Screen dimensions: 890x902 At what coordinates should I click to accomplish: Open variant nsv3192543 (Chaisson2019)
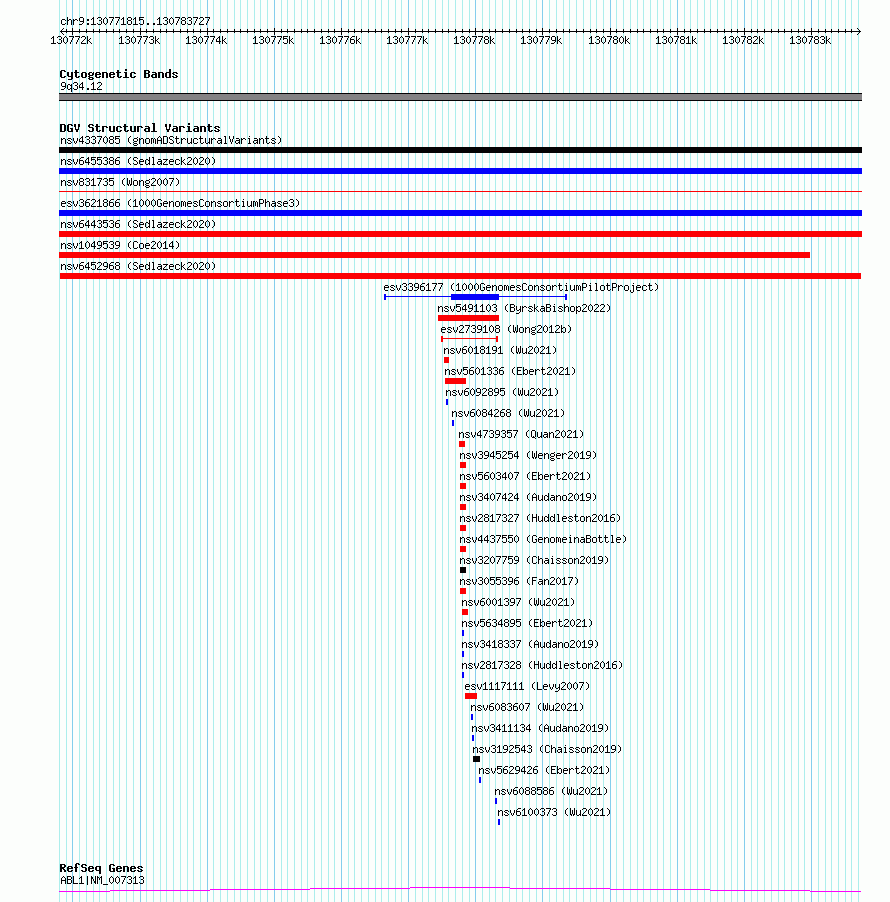point(547,749)
